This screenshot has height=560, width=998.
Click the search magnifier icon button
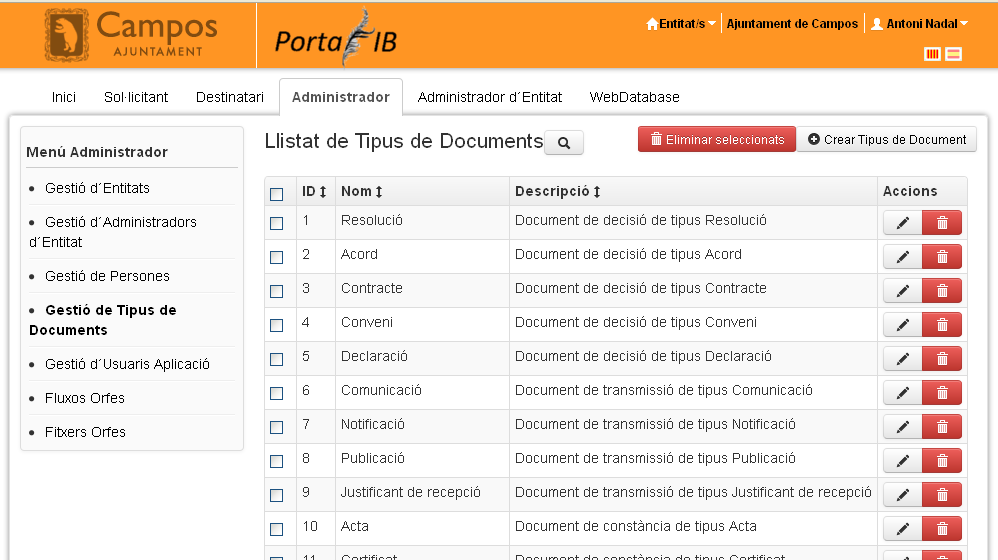[564, 143]
